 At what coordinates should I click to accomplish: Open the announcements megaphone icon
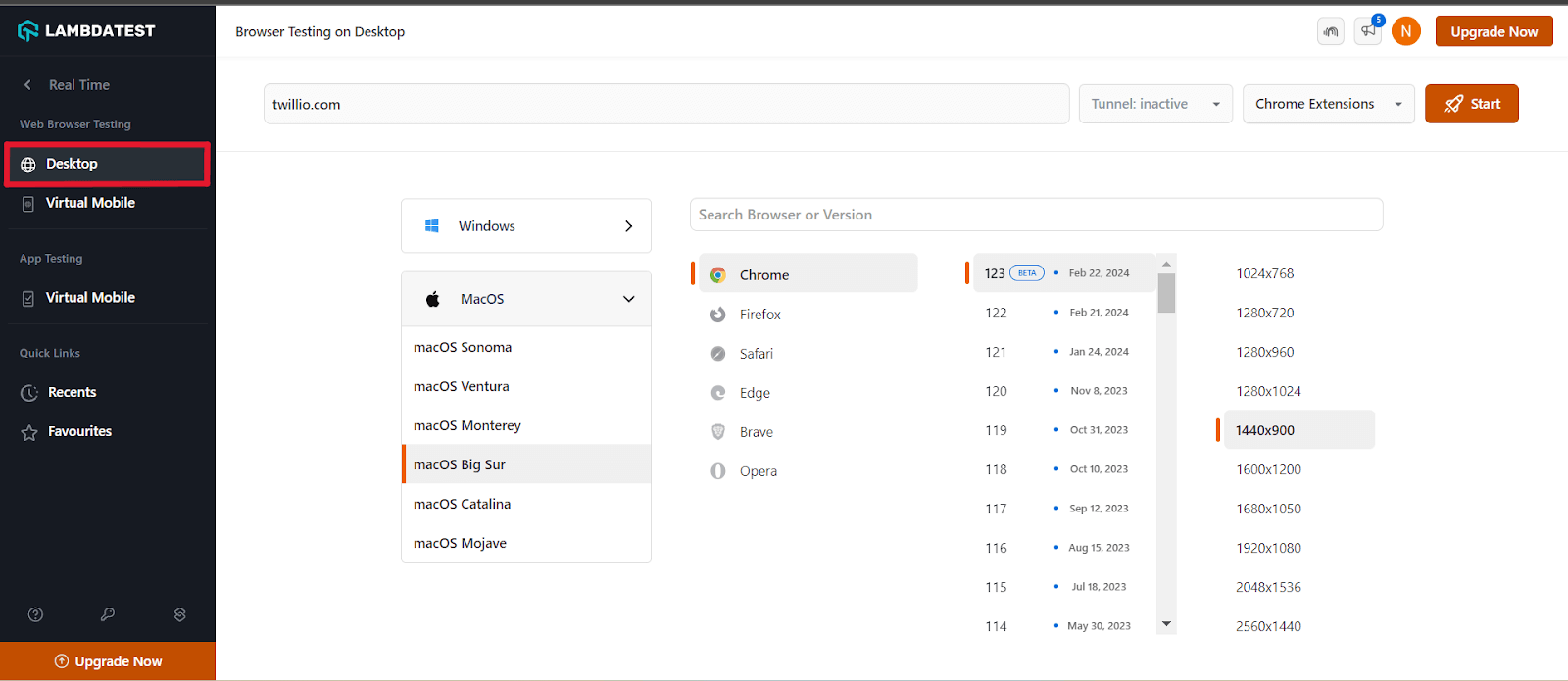click(1368, 31)
